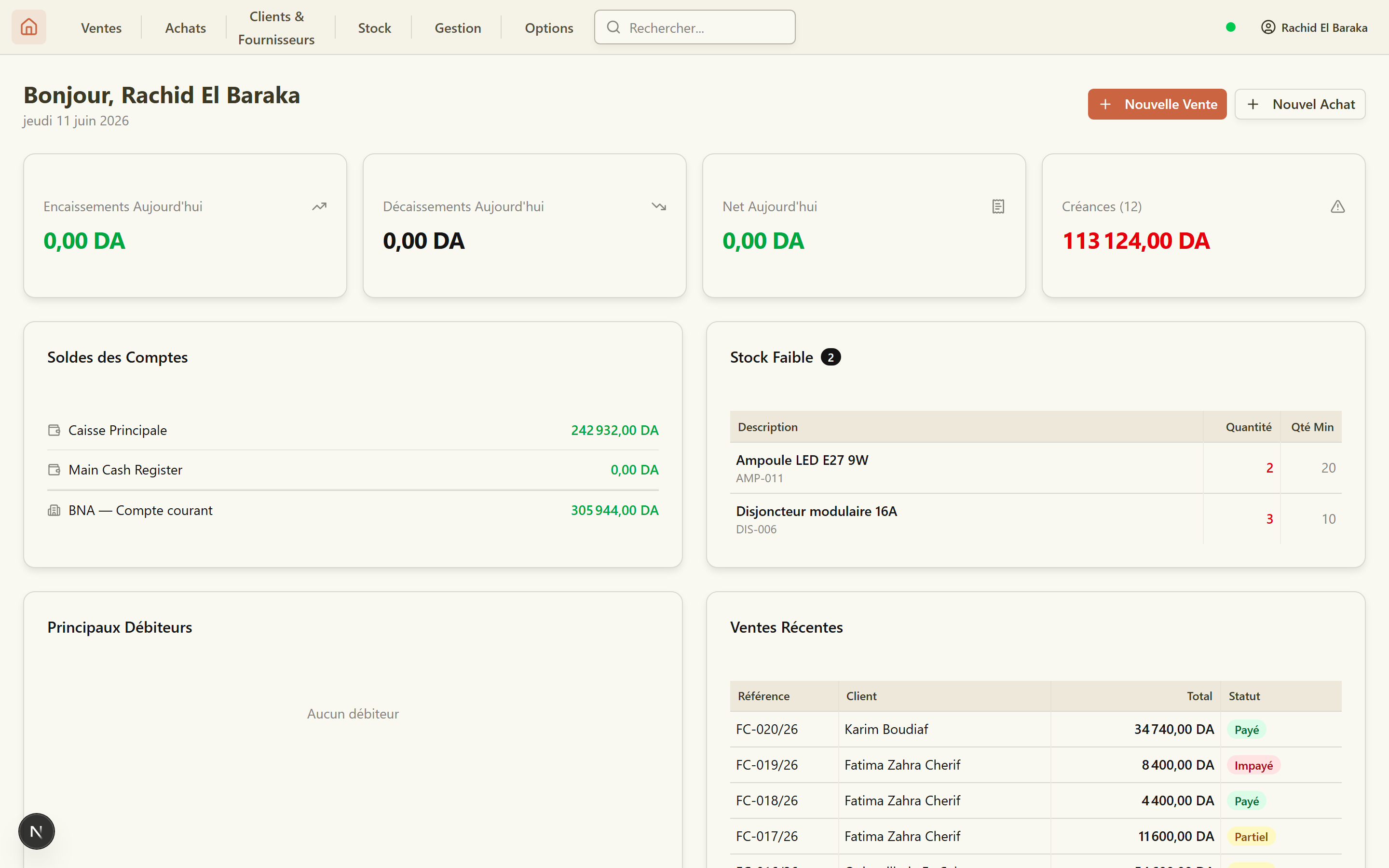Click the green online status indicator
This screenshot has height=868, width=1389.
(1231, 27)
